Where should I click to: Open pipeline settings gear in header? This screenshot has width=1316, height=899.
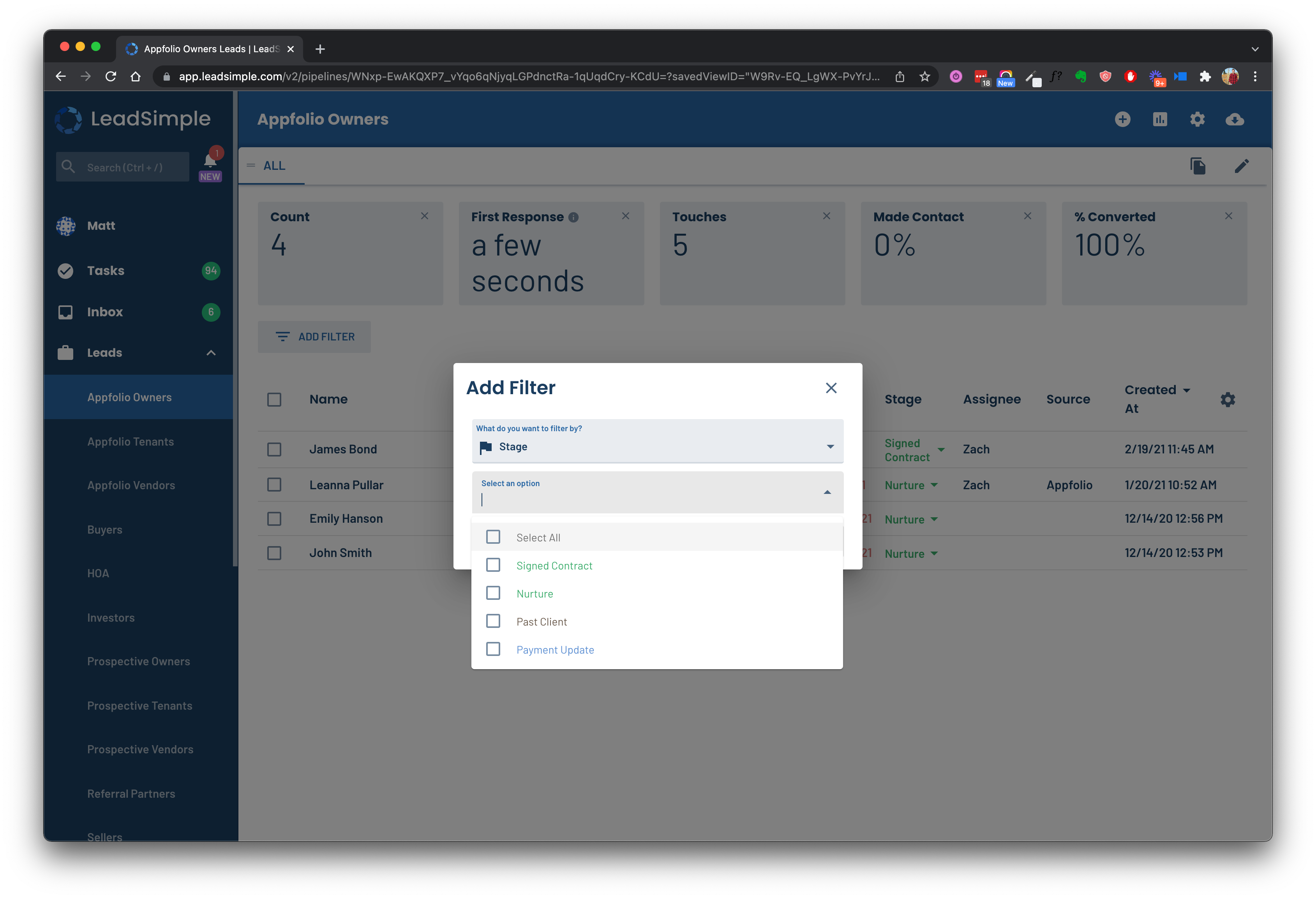[1197, 120]
